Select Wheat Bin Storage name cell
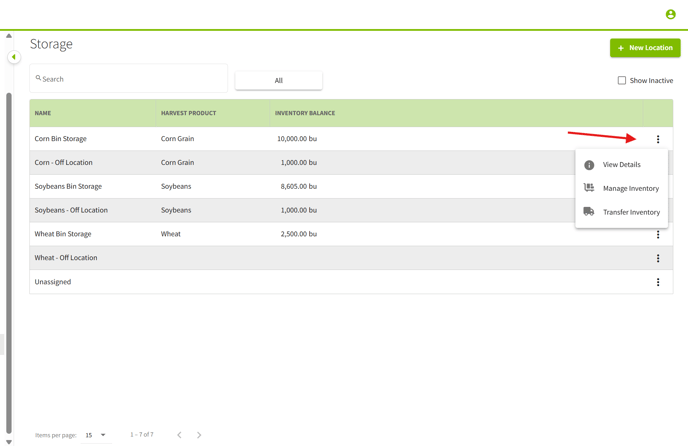The width and height of the screenshot is (688, 446). tap(63, 234)
